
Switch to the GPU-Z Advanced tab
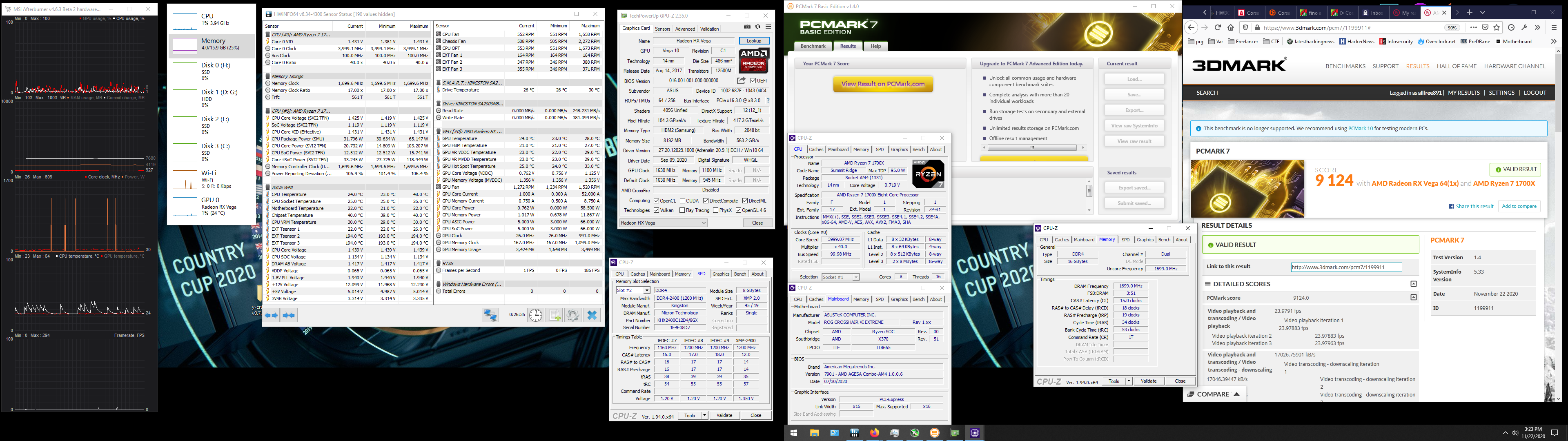pos(685,29)
